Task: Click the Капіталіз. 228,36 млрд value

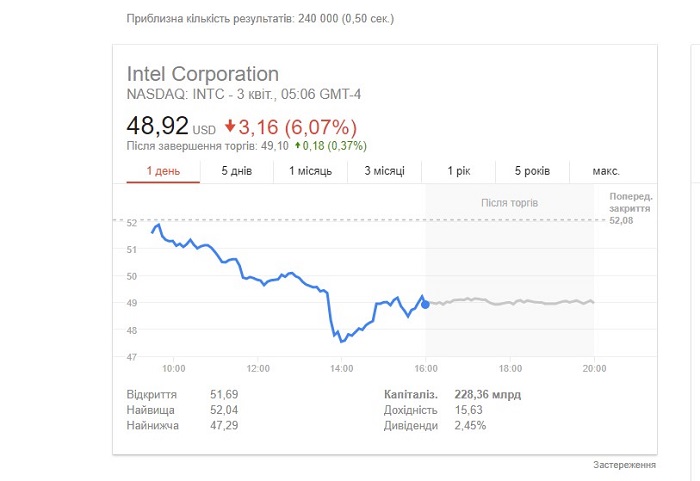Action: click(488, 395)
